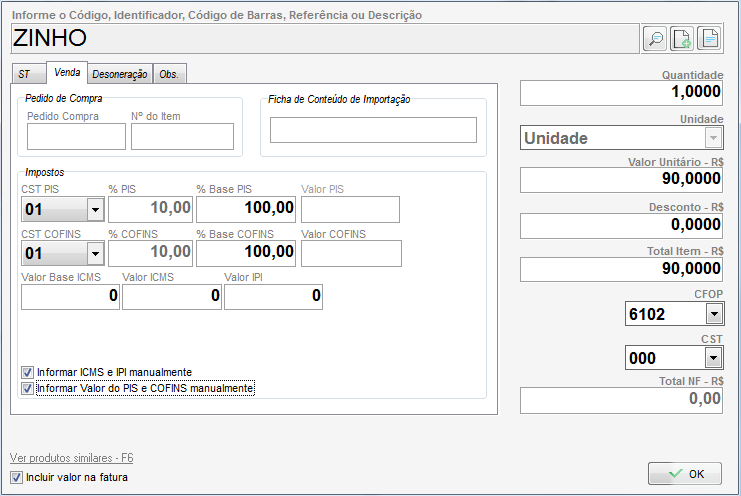
Task: Click the document details icon
Action: coord(708,38)
